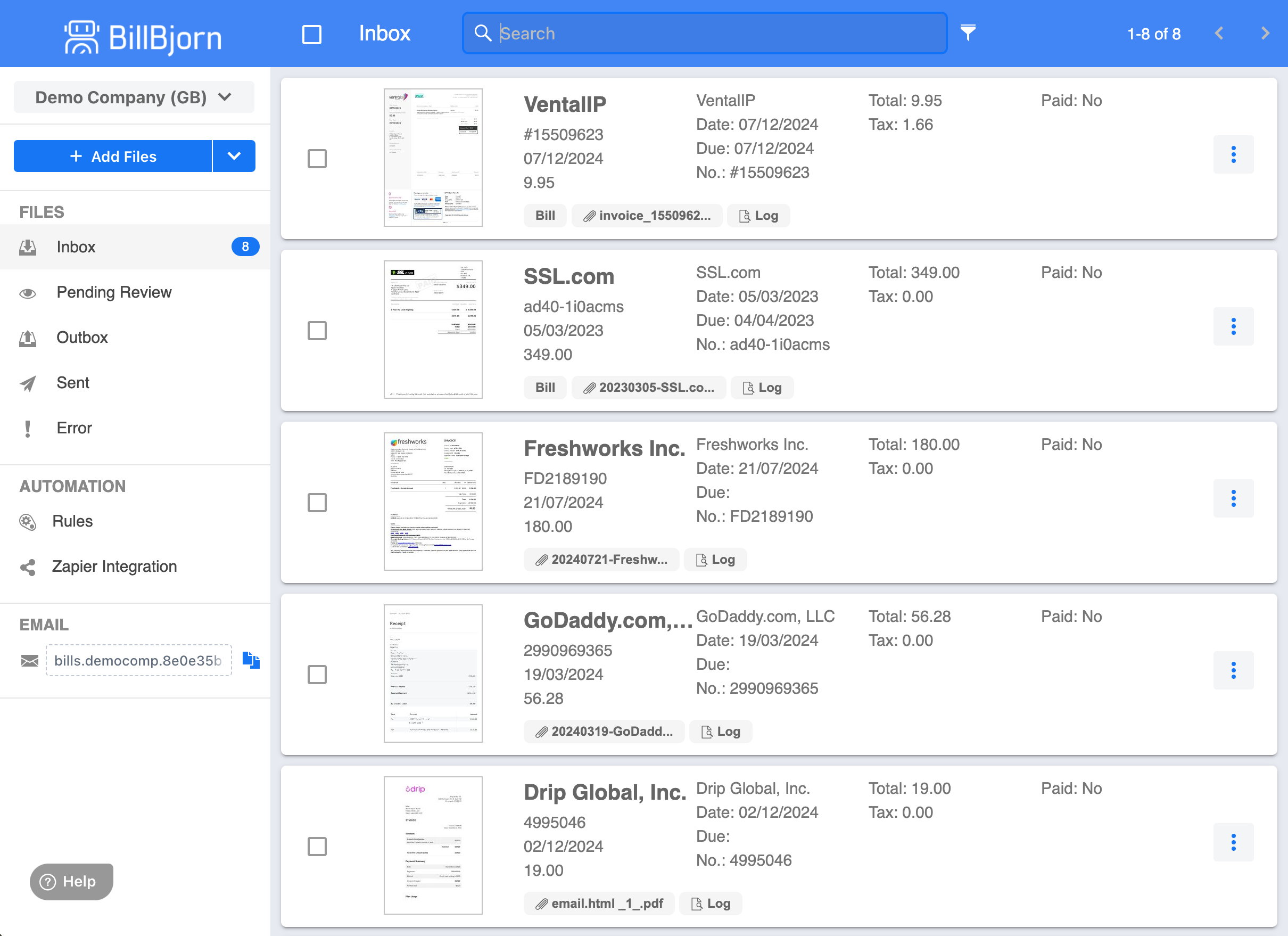Go to the next page with the right chevron
The width and height of the screenshot is (1288, 936).
(1264, 33)
